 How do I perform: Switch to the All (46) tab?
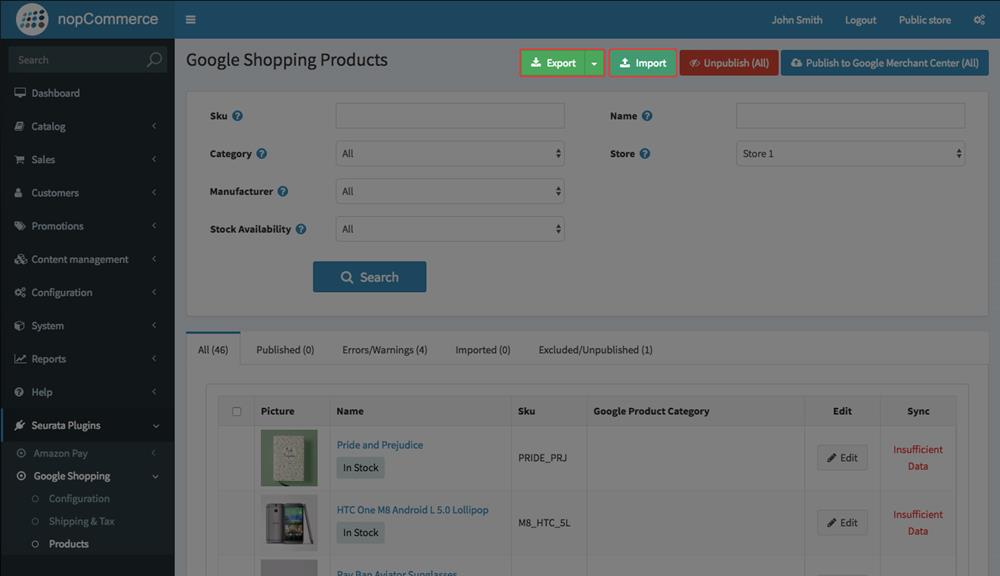[x=213, y=350]
